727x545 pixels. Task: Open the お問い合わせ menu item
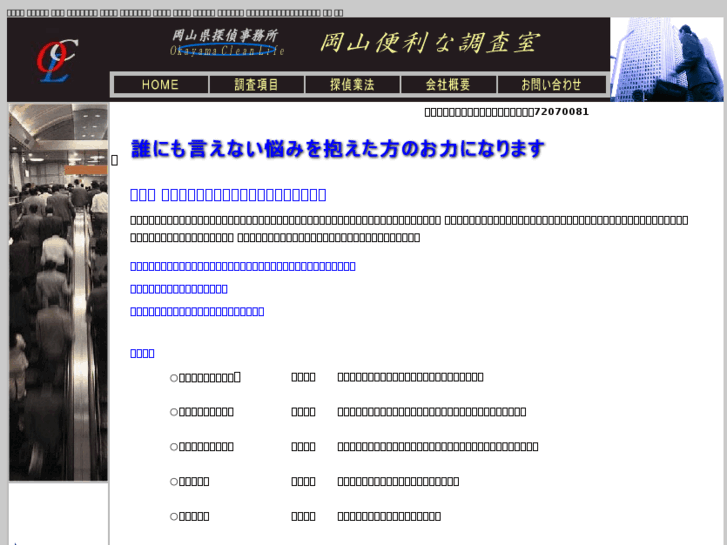point(551,85)
